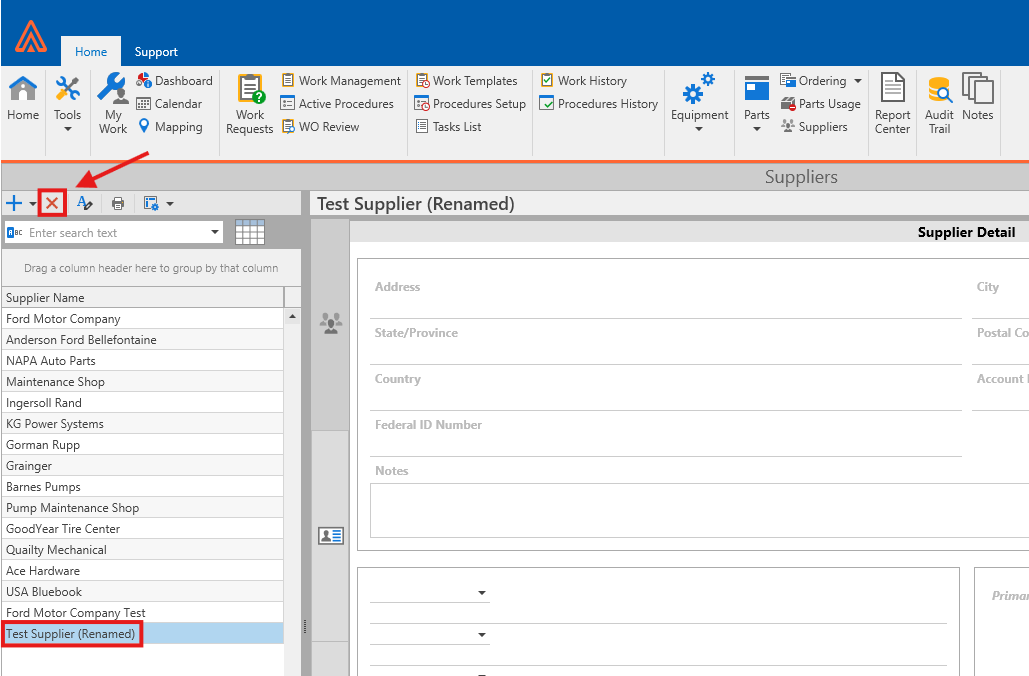This screenshot has width=1029, height=676.
Task: Click the red X delete supplier icon
Action: coord(52,203)
